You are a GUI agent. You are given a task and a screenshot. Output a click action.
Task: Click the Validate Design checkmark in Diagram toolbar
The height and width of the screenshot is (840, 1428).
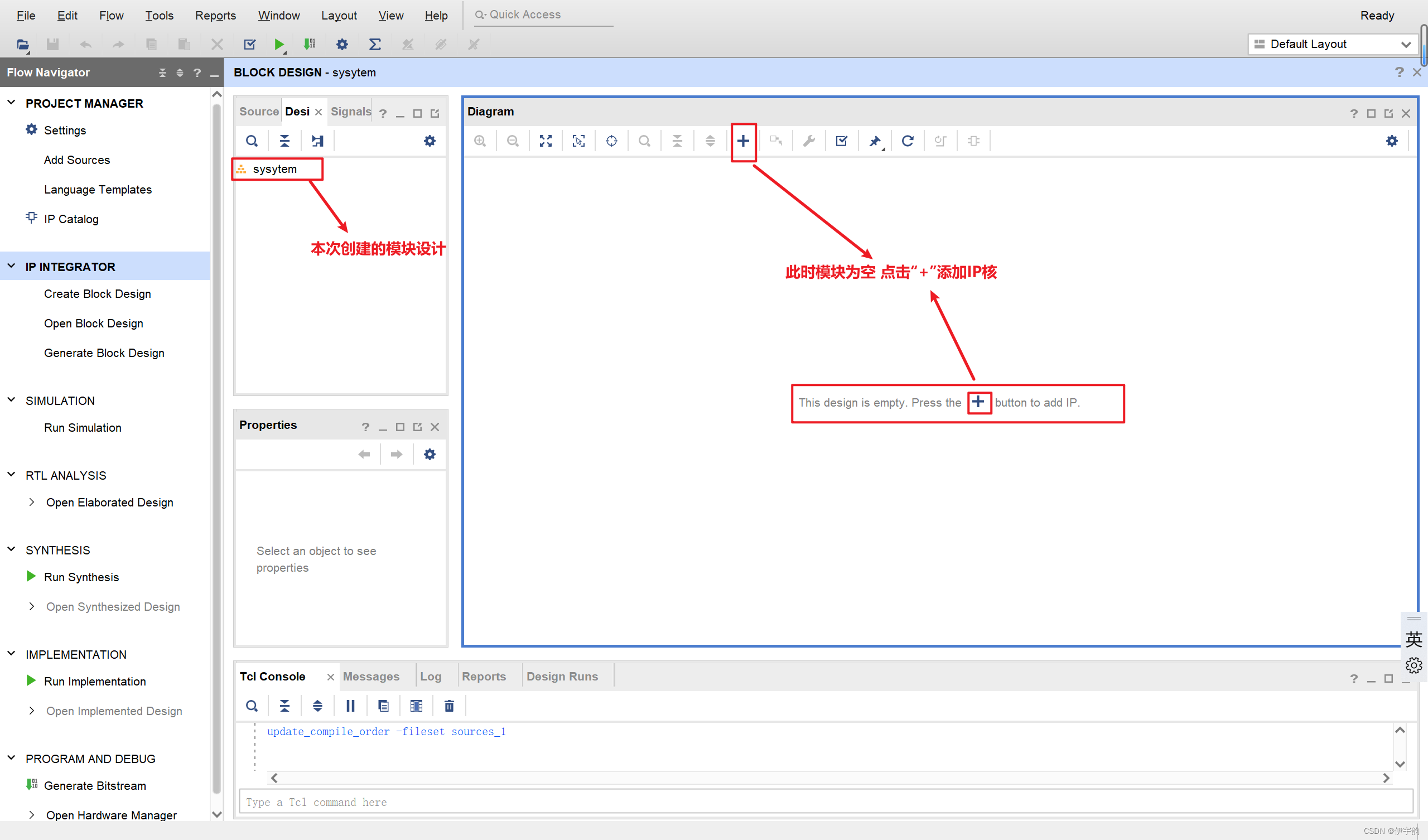pyautogui.click(x=842, y=141)
